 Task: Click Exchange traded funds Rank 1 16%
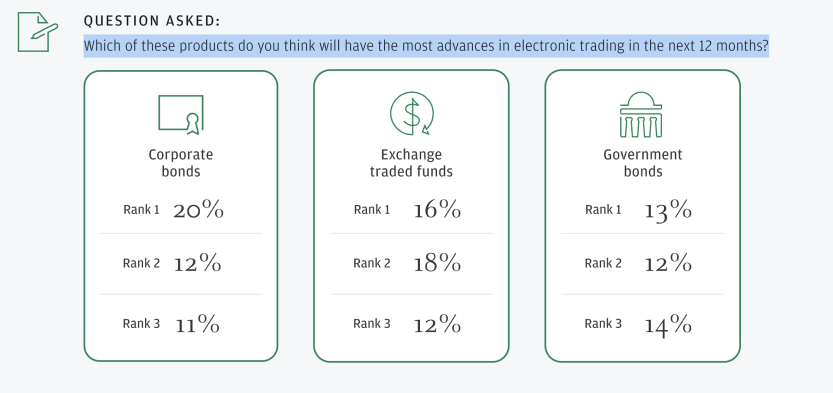[437, 210]
